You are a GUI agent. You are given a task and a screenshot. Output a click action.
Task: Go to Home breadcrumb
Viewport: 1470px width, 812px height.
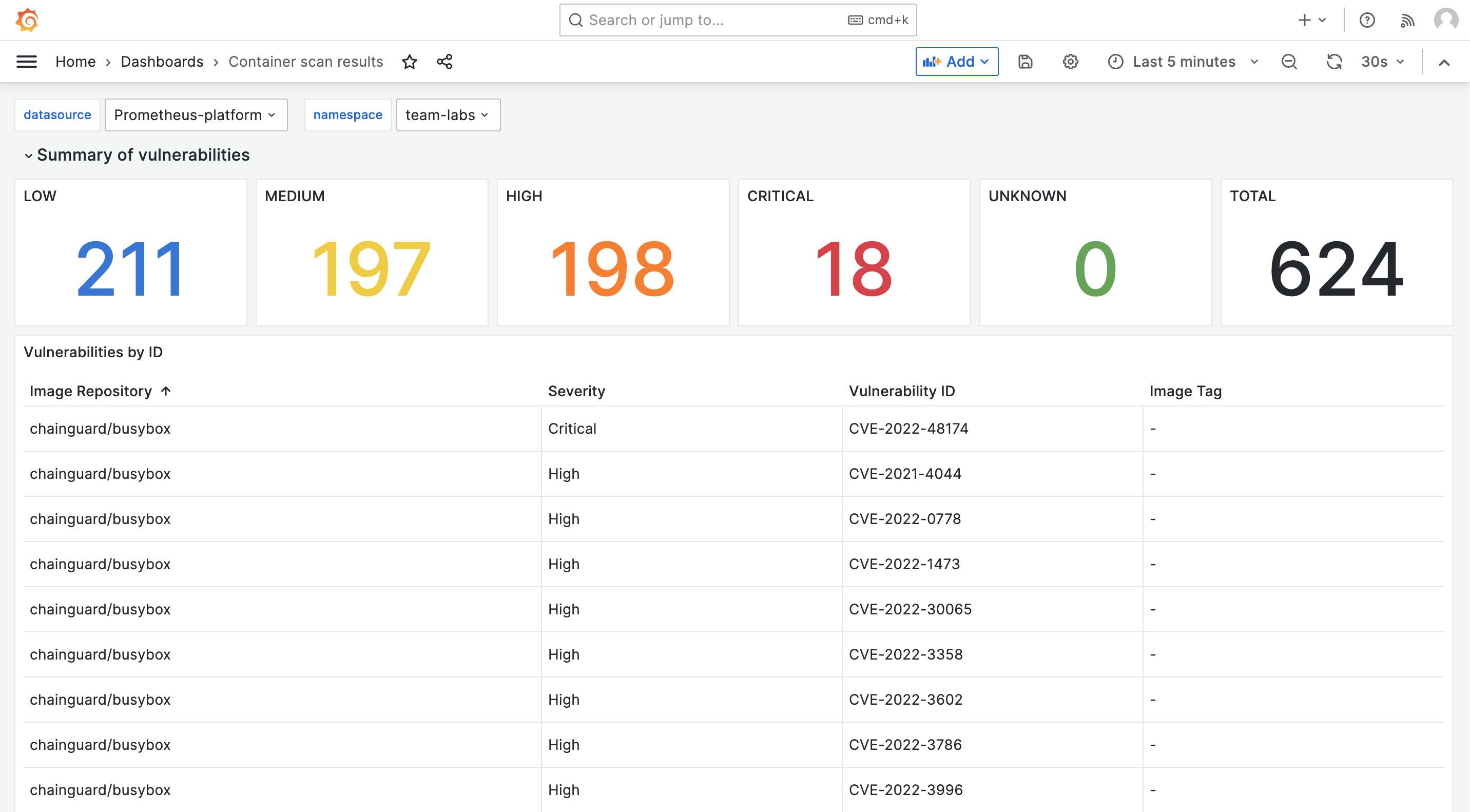coord(75,62)
